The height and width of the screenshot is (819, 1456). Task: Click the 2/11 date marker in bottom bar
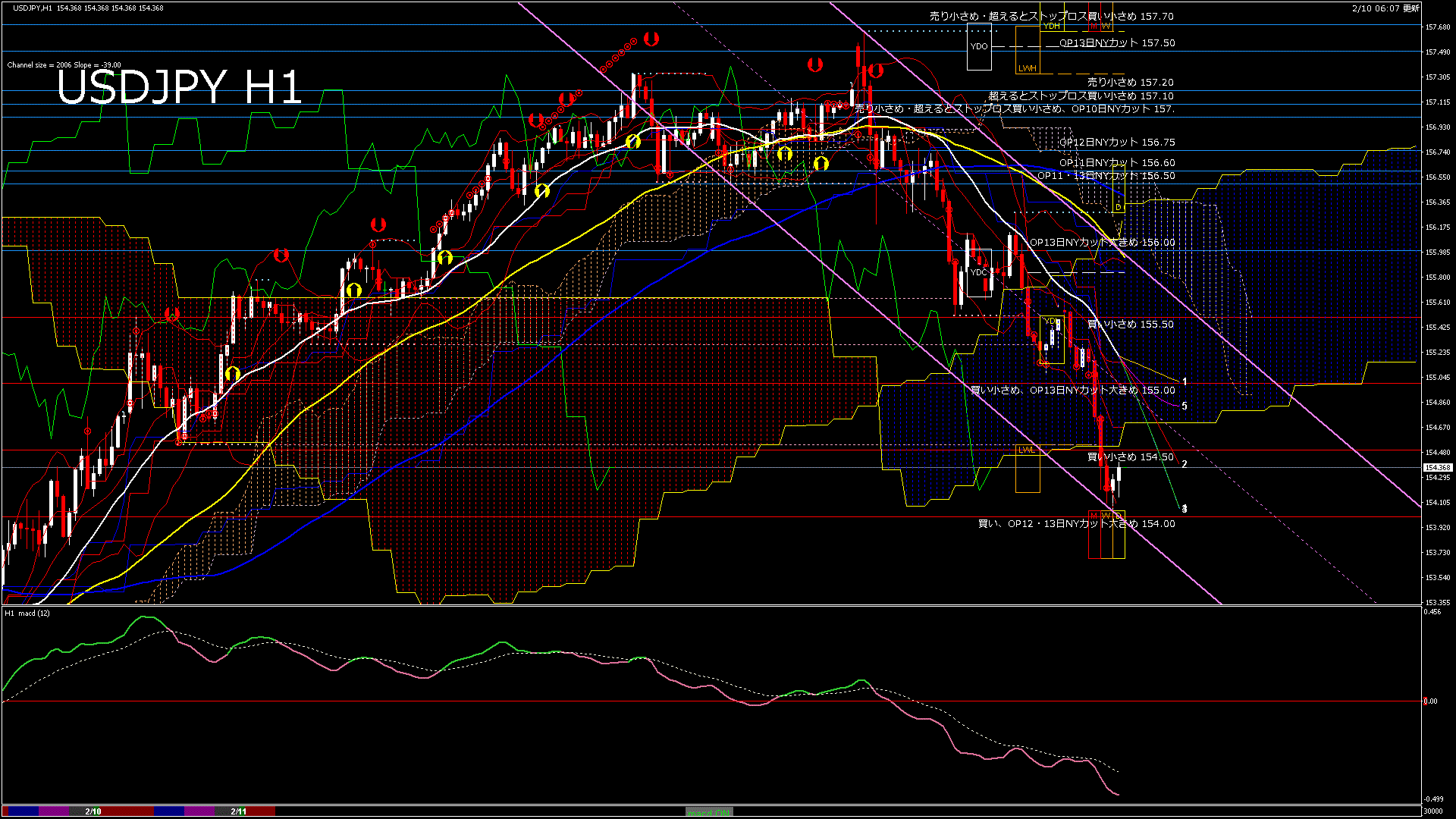pos(239,811)
